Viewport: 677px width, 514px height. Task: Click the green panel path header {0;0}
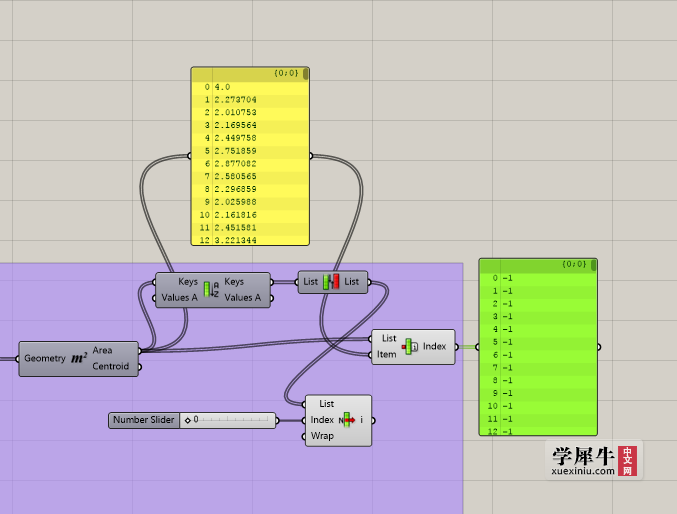point(574,264)
